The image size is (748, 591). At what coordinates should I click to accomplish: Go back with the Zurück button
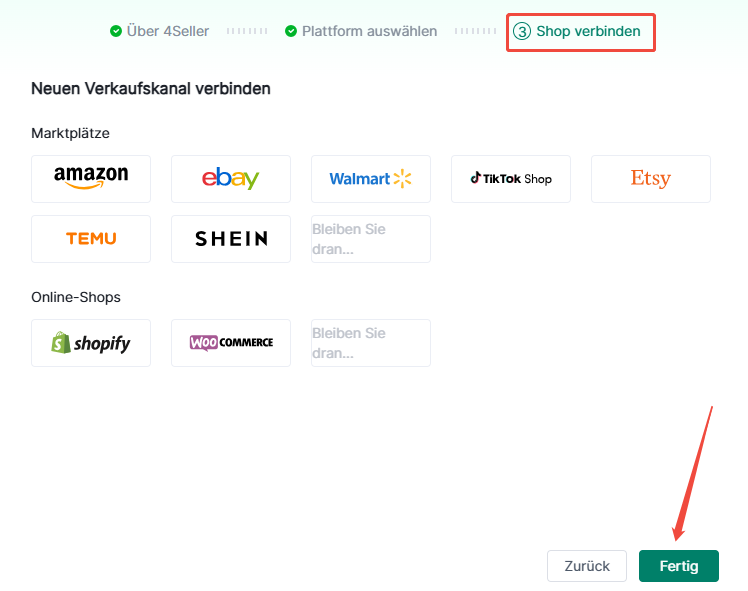point(586,566)
